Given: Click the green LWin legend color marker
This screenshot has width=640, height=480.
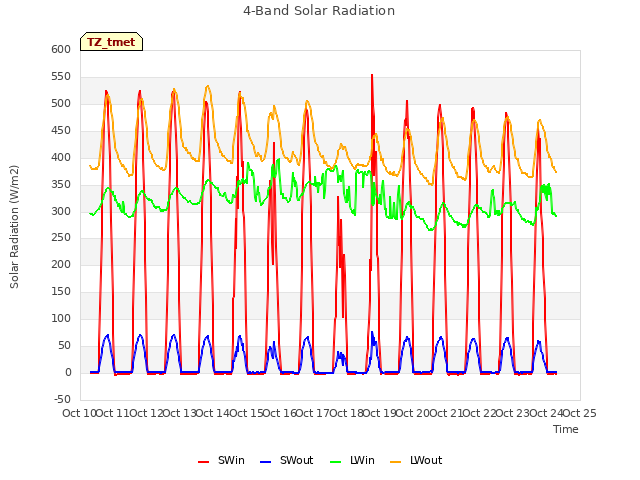Looking at the screenshot, I should pyautogui.click(x=335, y=462).
